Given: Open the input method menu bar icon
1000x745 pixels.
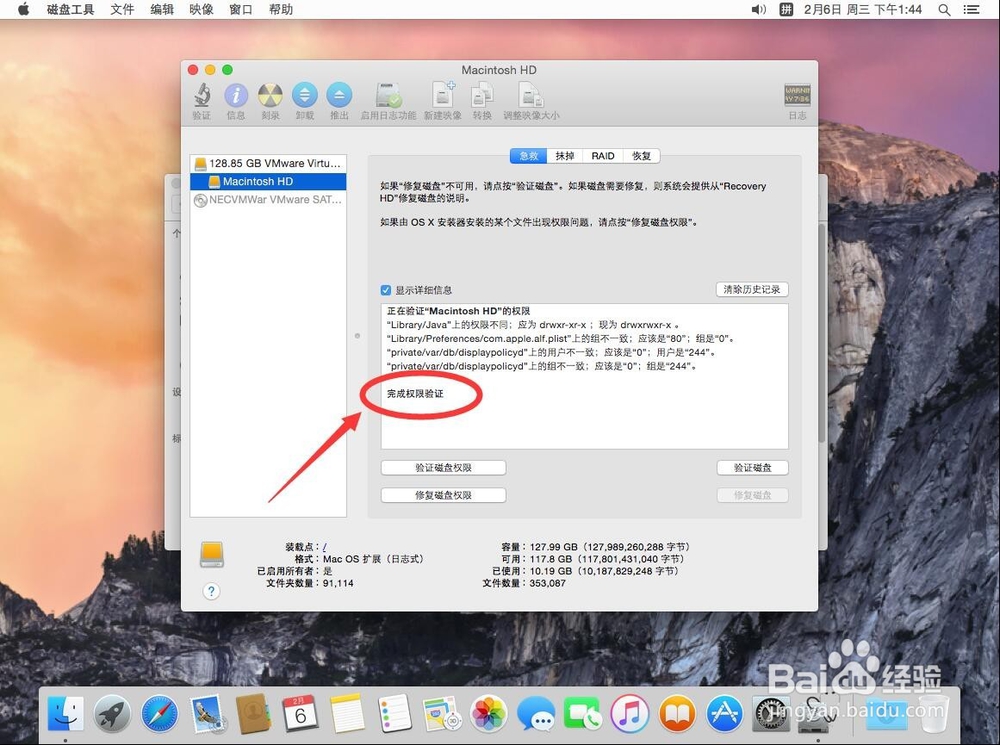Looking at the screenshot, I should pyautogui.click(x=786, y=10).
